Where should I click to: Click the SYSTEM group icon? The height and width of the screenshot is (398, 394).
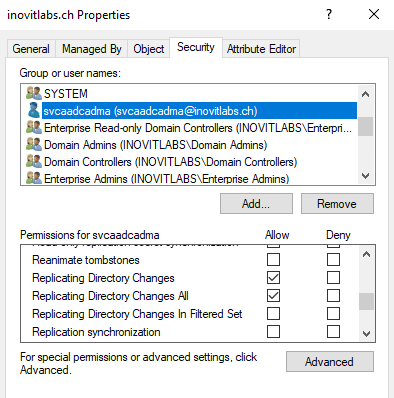click(x=34, y=93)
